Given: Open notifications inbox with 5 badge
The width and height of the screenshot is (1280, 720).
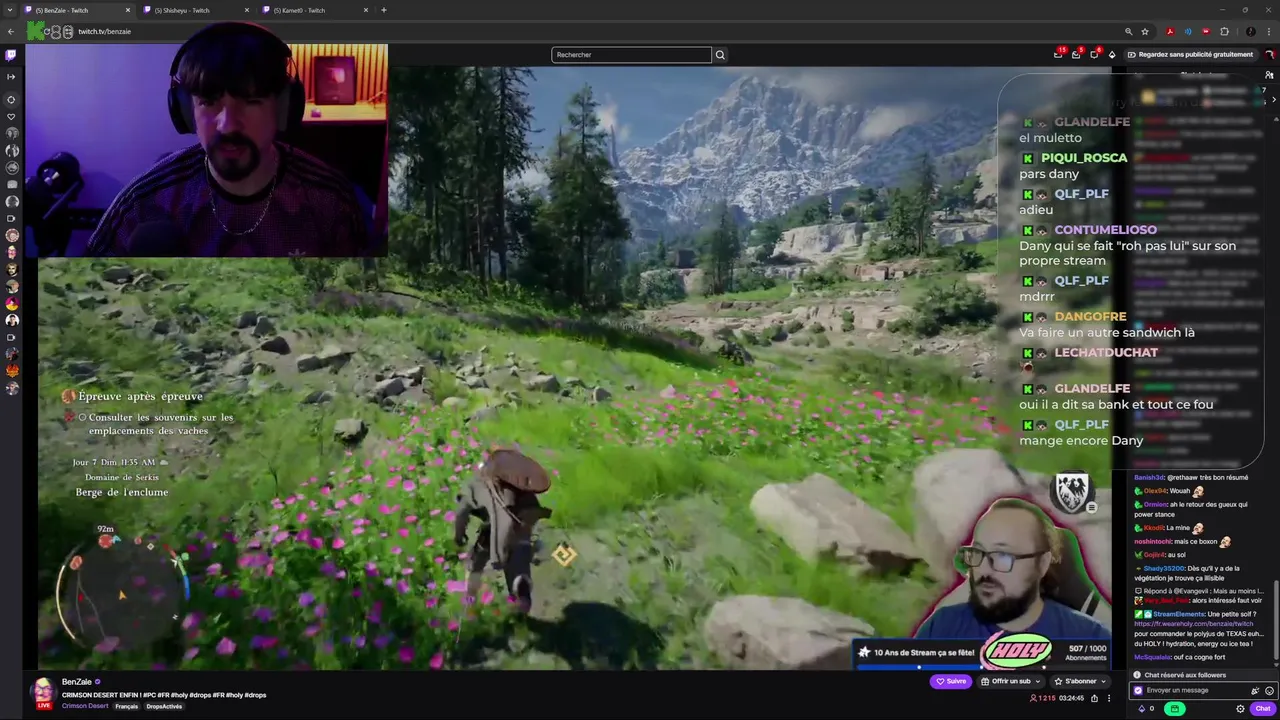Looking at the screenshot, I should point(1076,54).
